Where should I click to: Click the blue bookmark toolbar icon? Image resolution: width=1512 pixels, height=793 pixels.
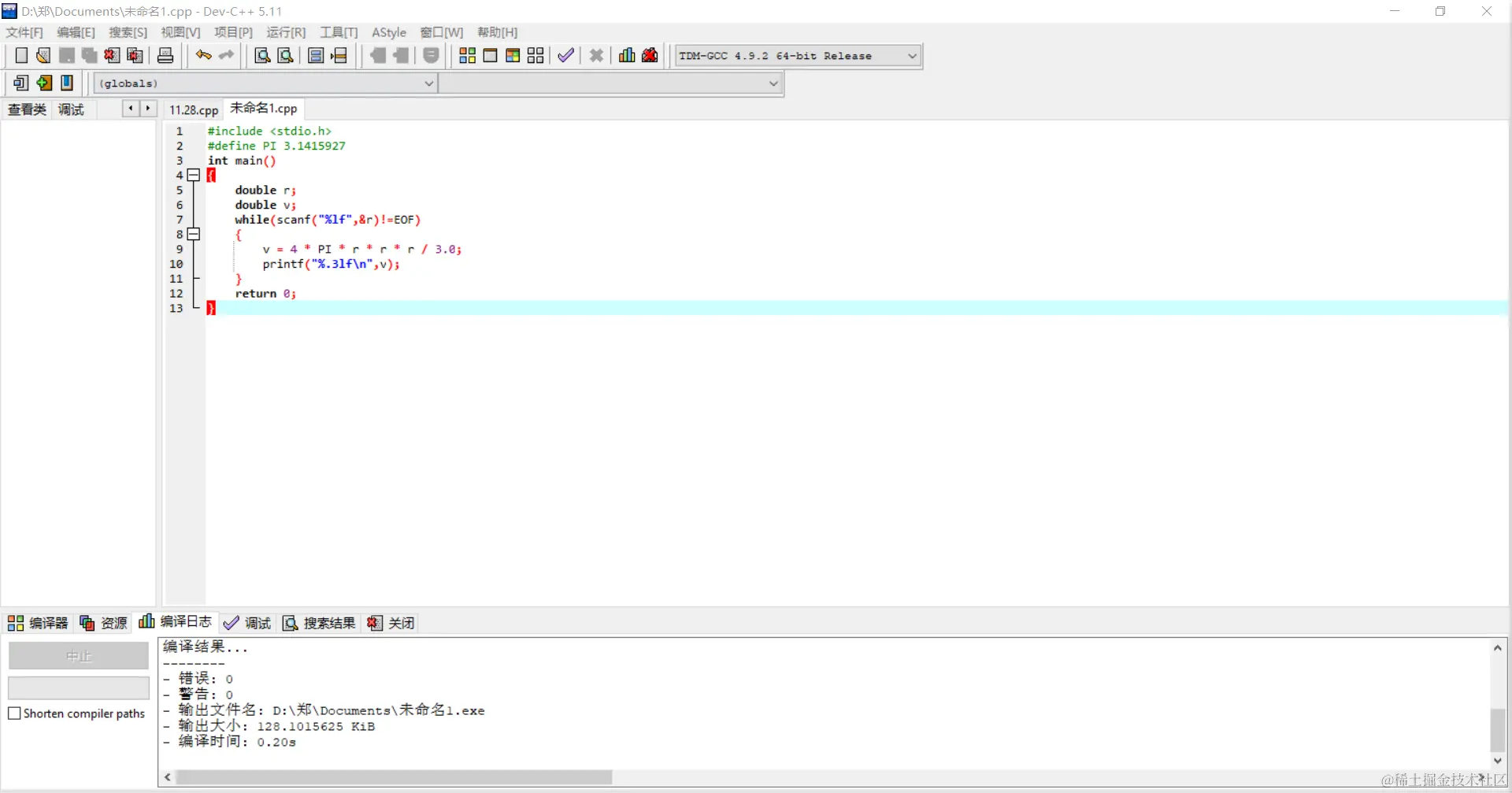(x=67, y=83)
